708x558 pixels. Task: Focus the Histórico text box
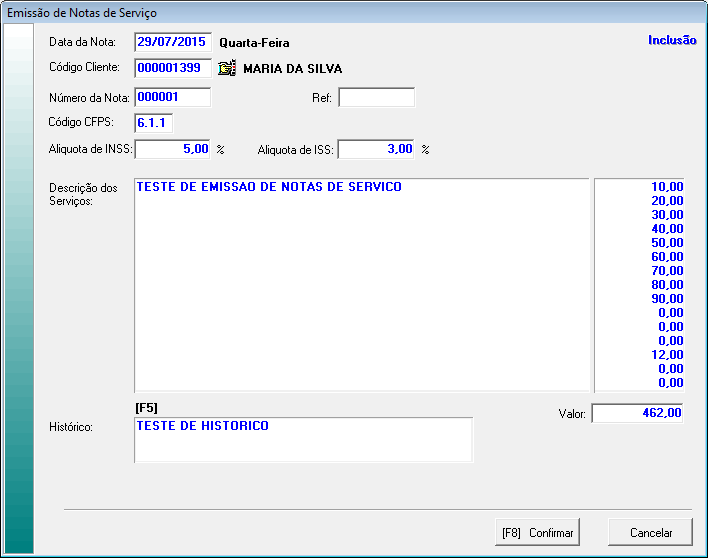pyautogui.click(x=302, y=440)
